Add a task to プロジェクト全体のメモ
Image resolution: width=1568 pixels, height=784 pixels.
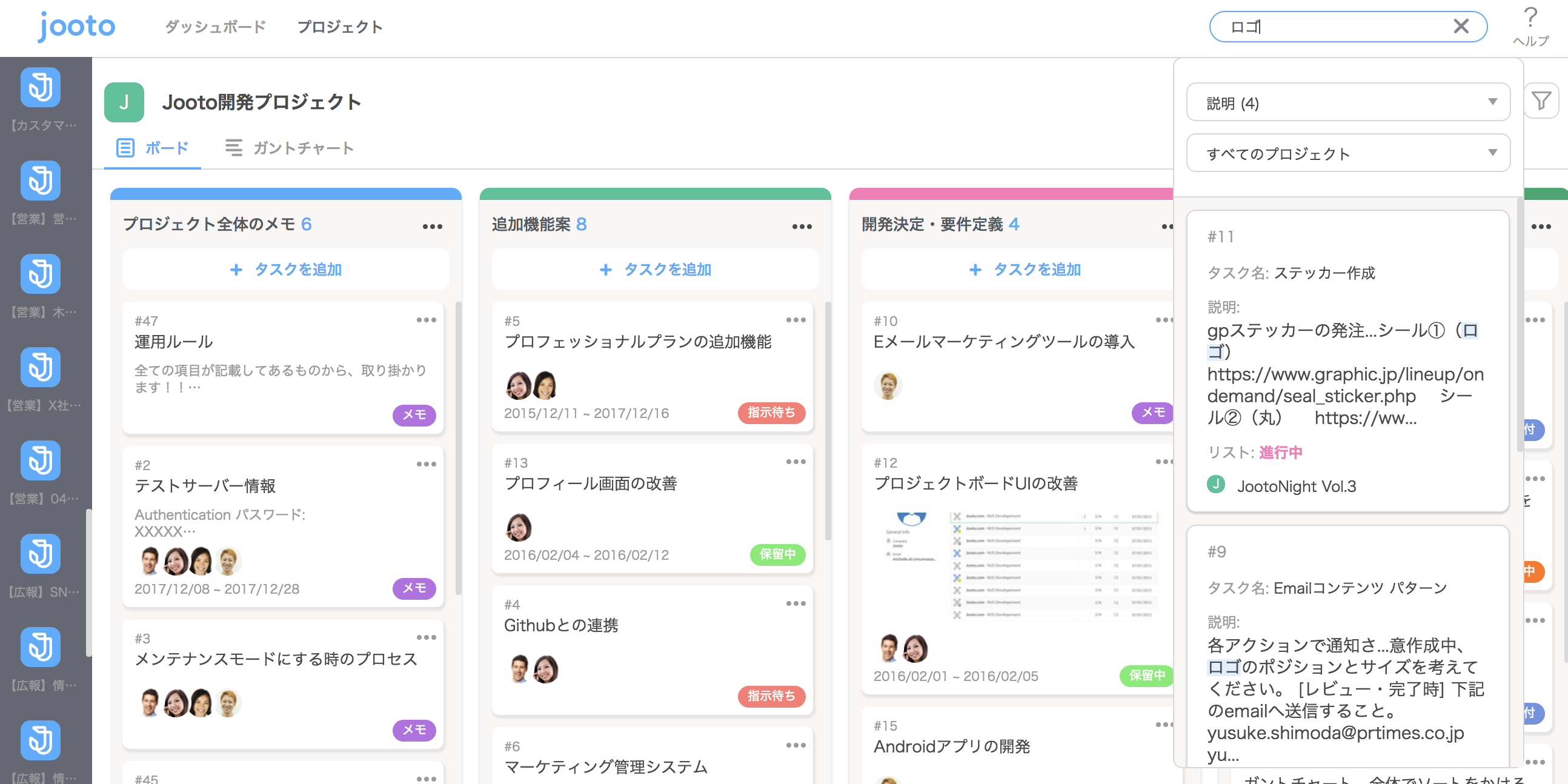coord(285,269)
